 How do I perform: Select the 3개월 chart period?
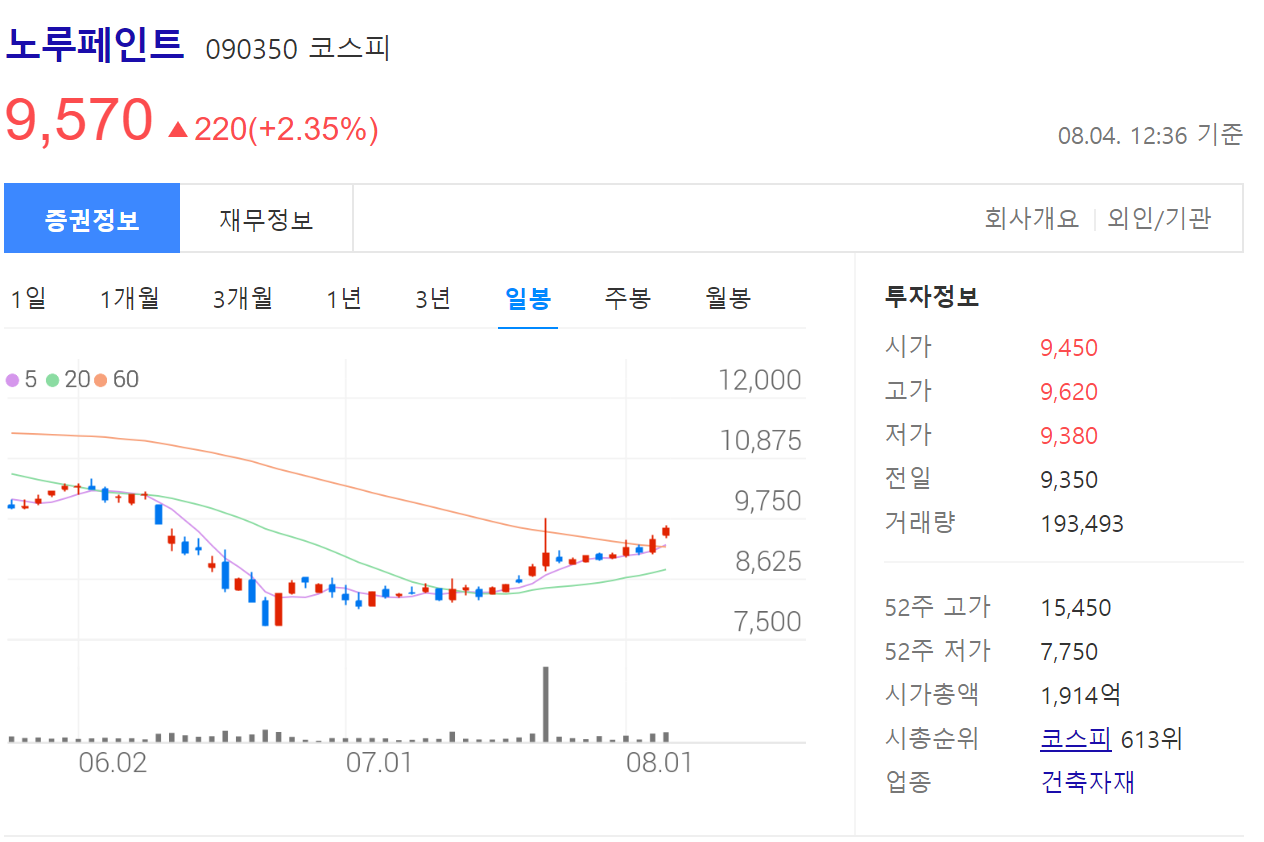point(242,298)
